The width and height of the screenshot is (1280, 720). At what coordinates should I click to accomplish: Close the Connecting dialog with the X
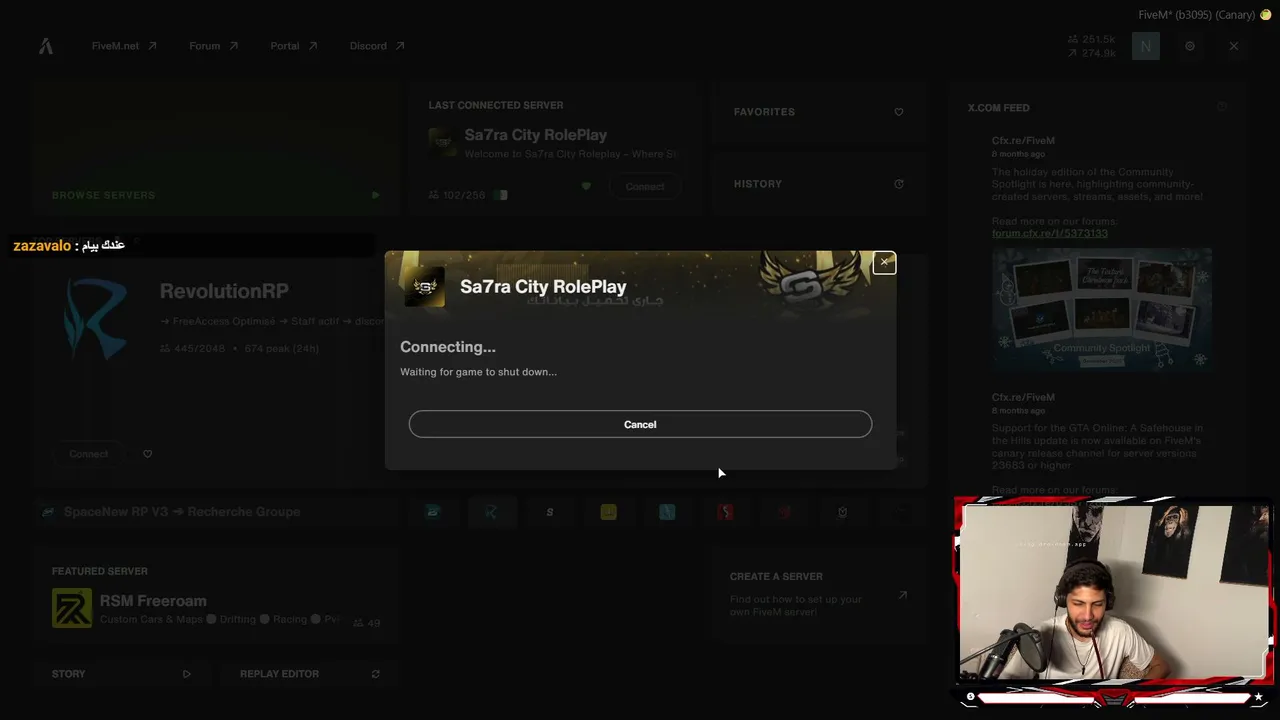click(884, 263)
